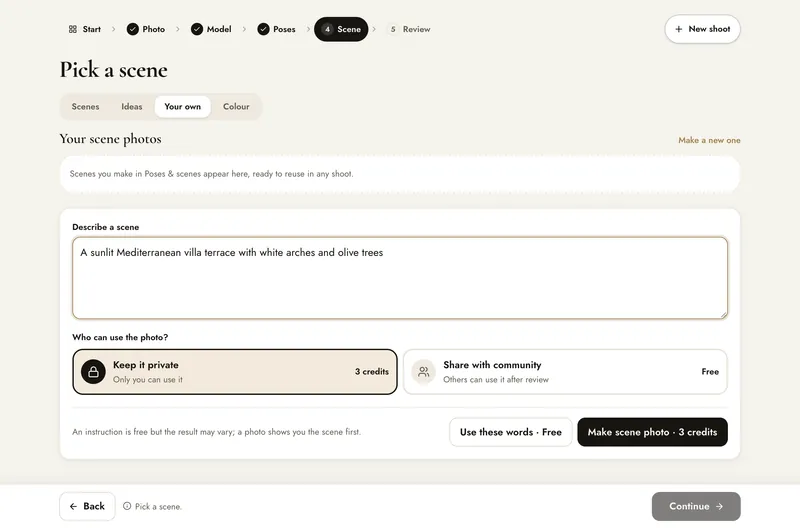This screenshot has height=528, width=800.
Task: Click the Start grid icon
Action: point(72,29)
